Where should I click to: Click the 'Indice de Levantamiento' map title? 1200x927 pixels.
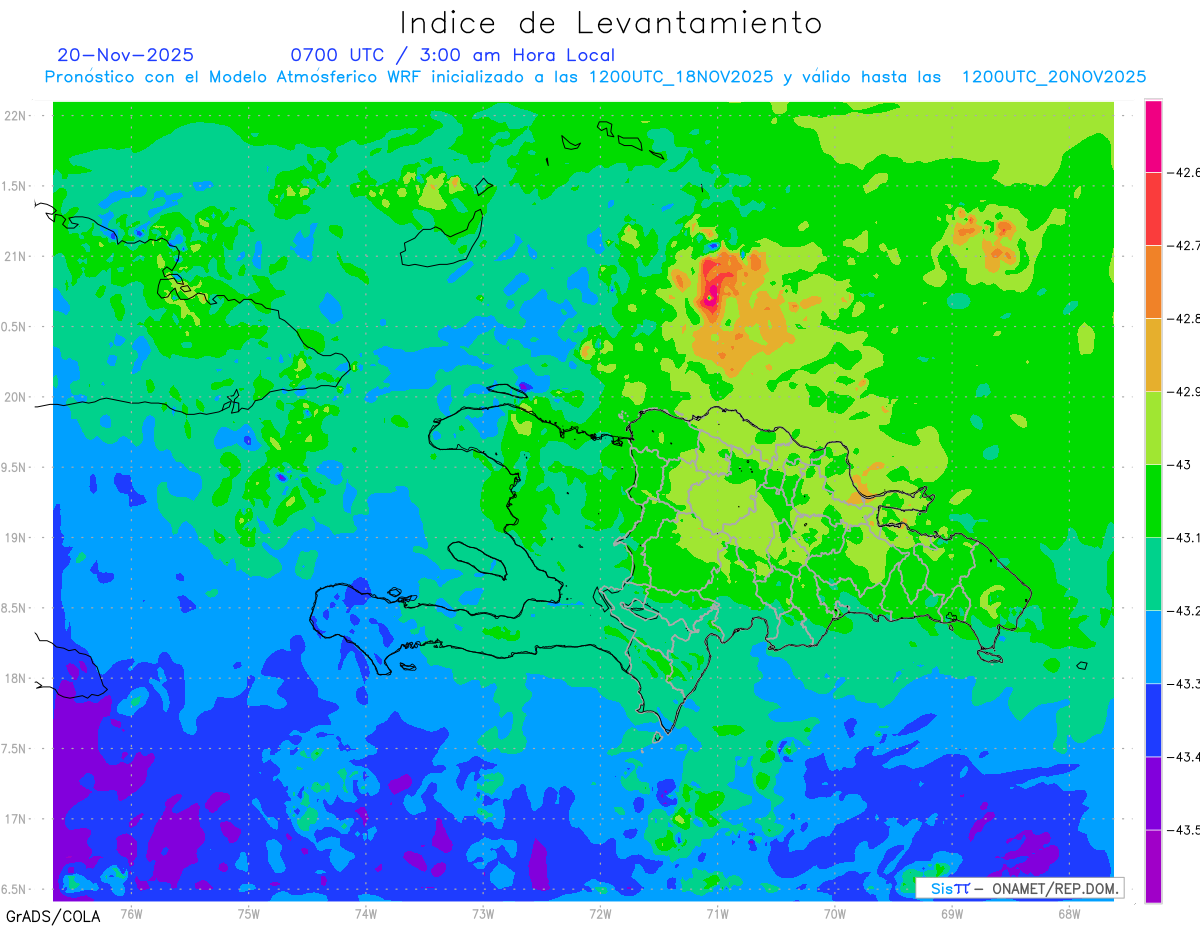coord(611,22)
